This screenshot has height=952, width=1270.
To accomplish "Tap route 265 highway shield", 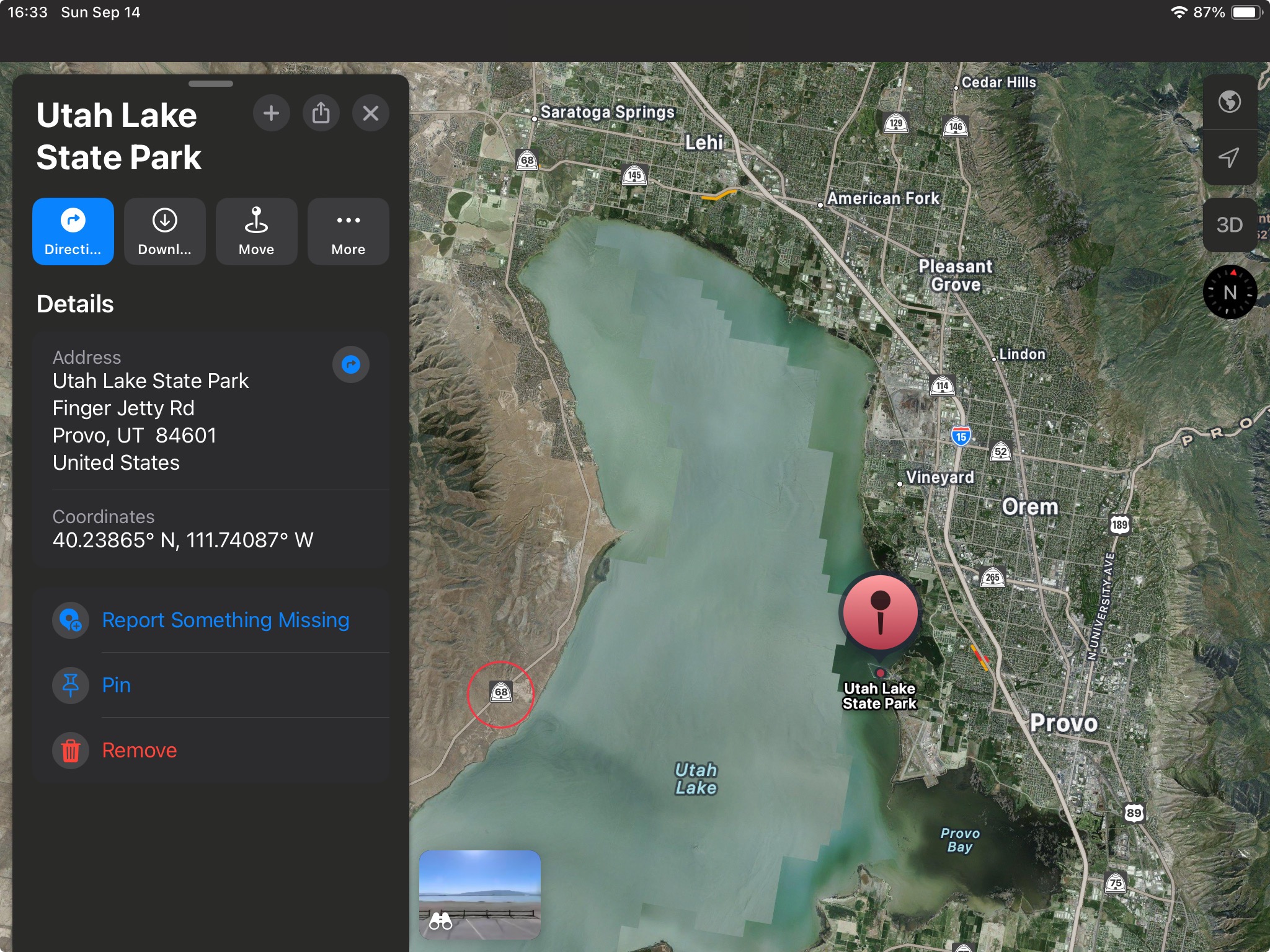I will [992, 577].
